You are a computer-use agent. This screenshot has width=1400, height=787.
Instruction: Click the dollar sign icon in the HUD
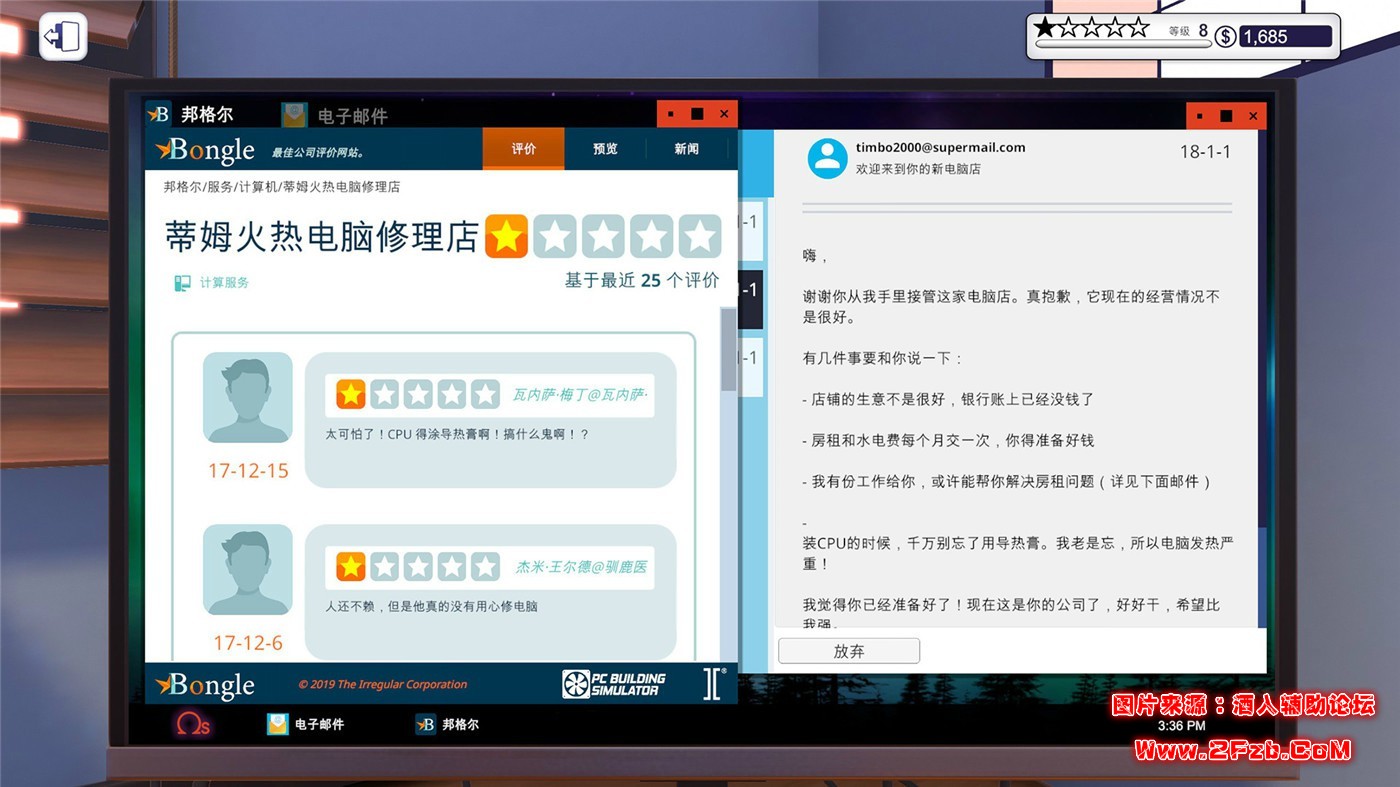pyautogui.click(x=1225, y=37)
